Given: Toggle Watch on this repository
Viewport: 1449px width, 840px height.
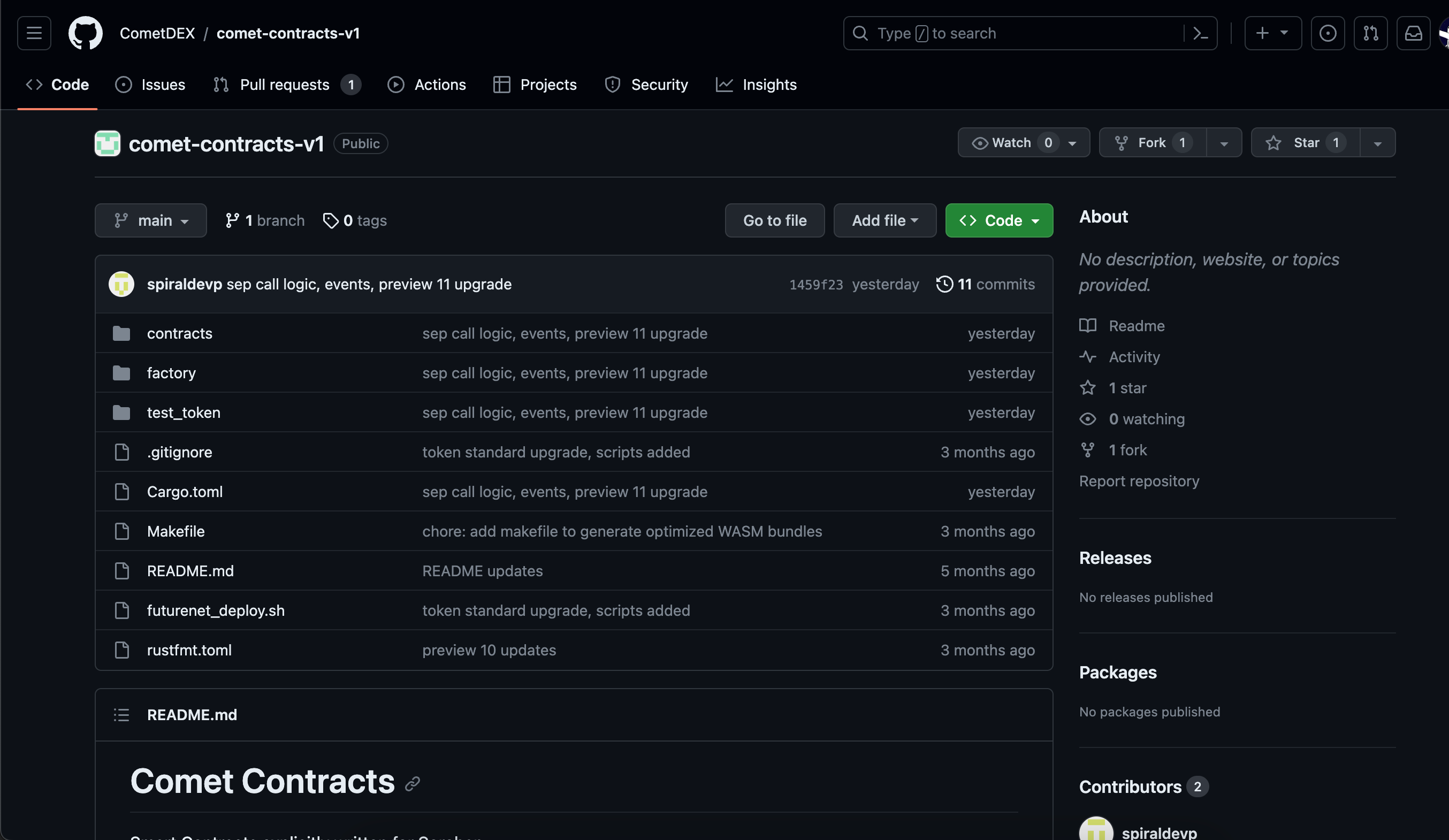Looking at the screenshot, I should [x=1010, y=143].
